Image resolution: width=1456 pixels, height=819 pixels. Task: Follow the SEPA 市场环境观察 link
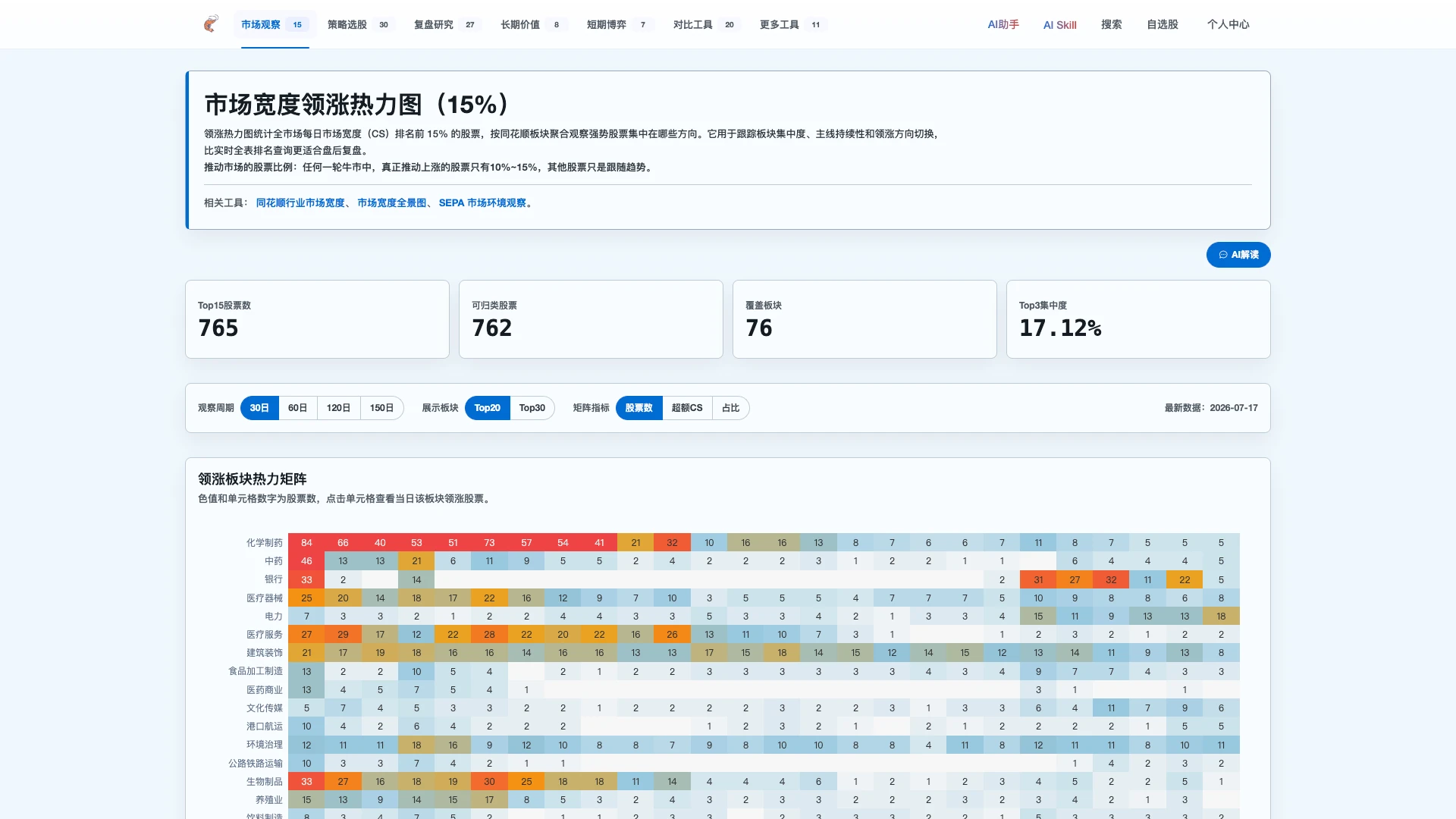point(482,202)
